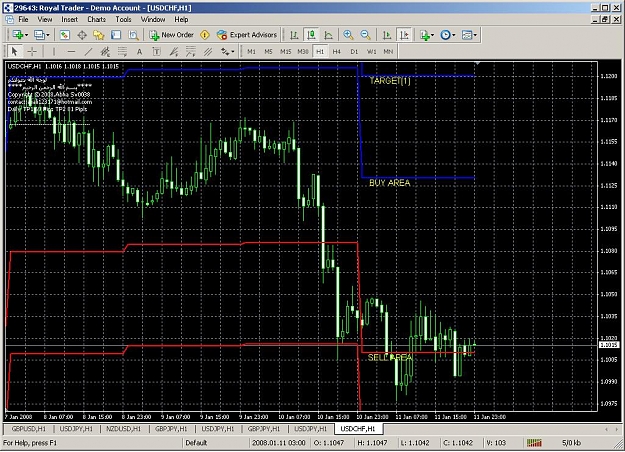Image resolution: width=625 pixels, height=452 pixels.
Task: Open the Strategy Tester magnifier icon
Action: coord(134,35)
